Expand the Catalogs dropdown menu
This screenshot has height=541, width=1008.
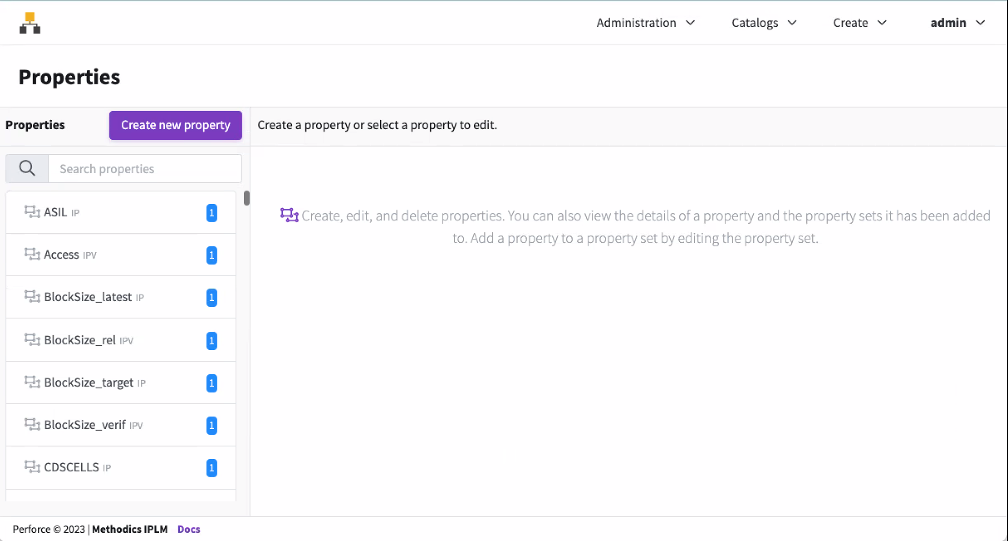tap(764, 23)
